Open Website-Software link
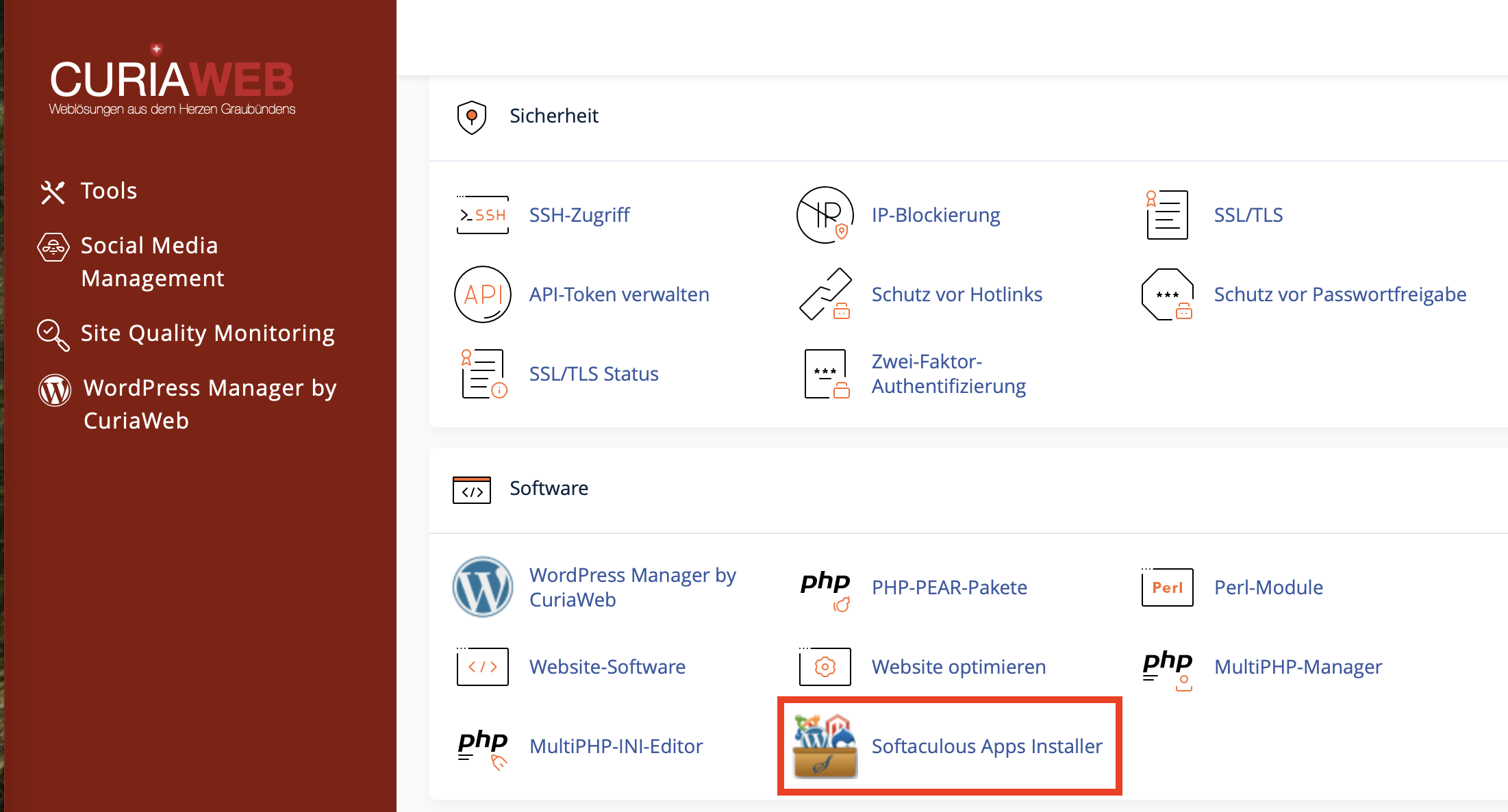 point(607,667)
